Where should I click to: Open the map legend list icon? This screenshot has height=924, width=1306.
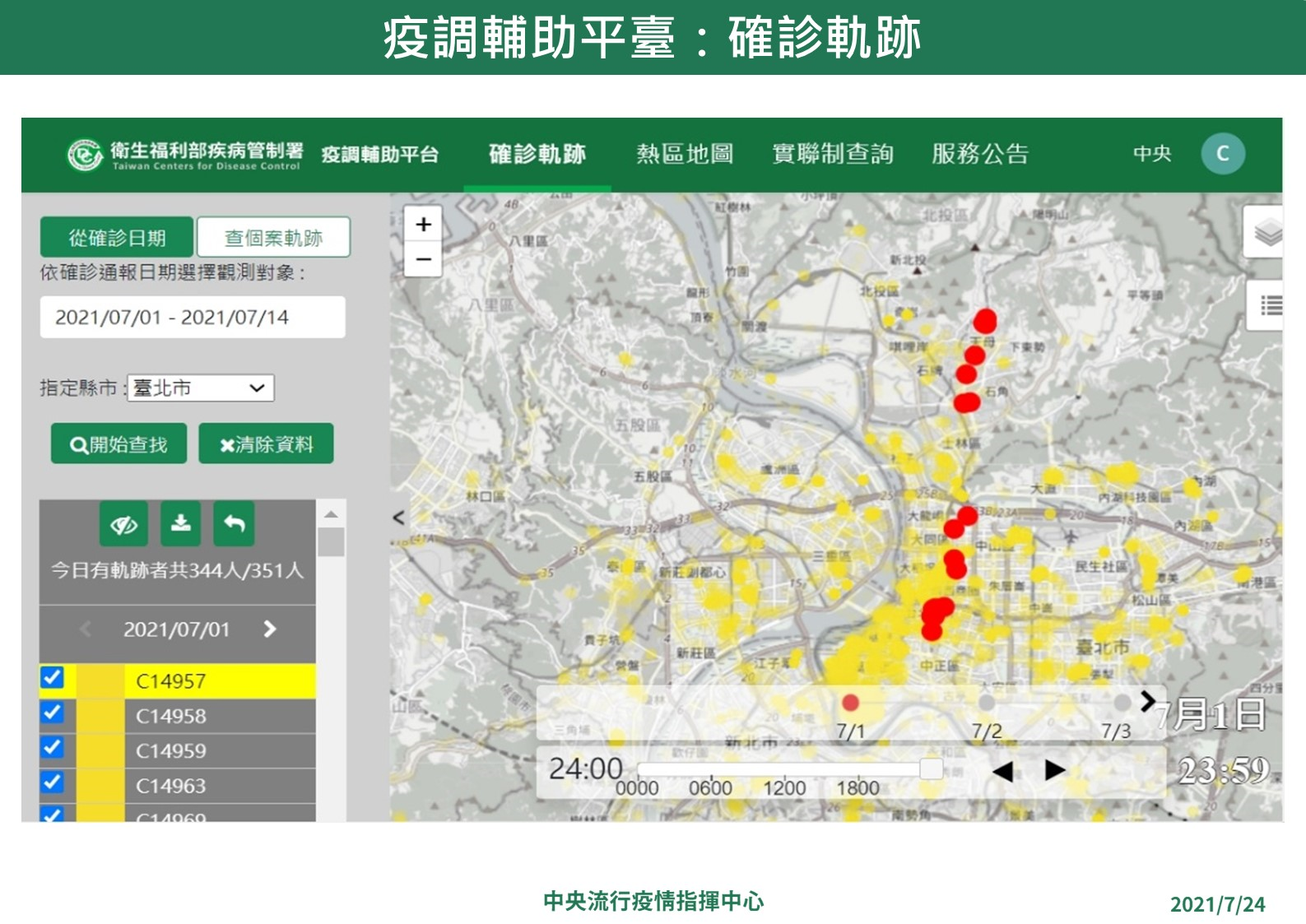click(x=1270, y=306)
